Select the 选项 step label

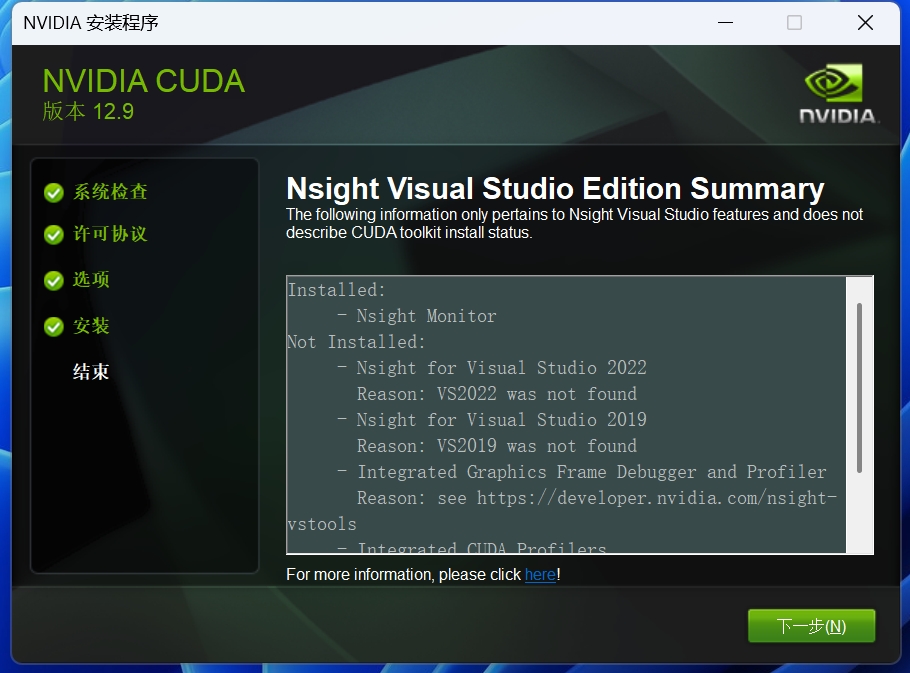(91, 280)
